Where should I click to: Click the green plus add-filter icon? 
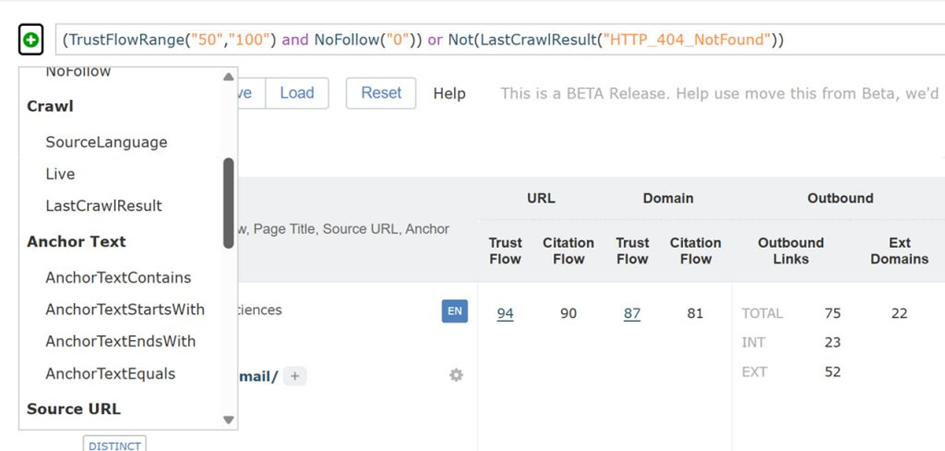pyautogui.click(x=31, y=41)
